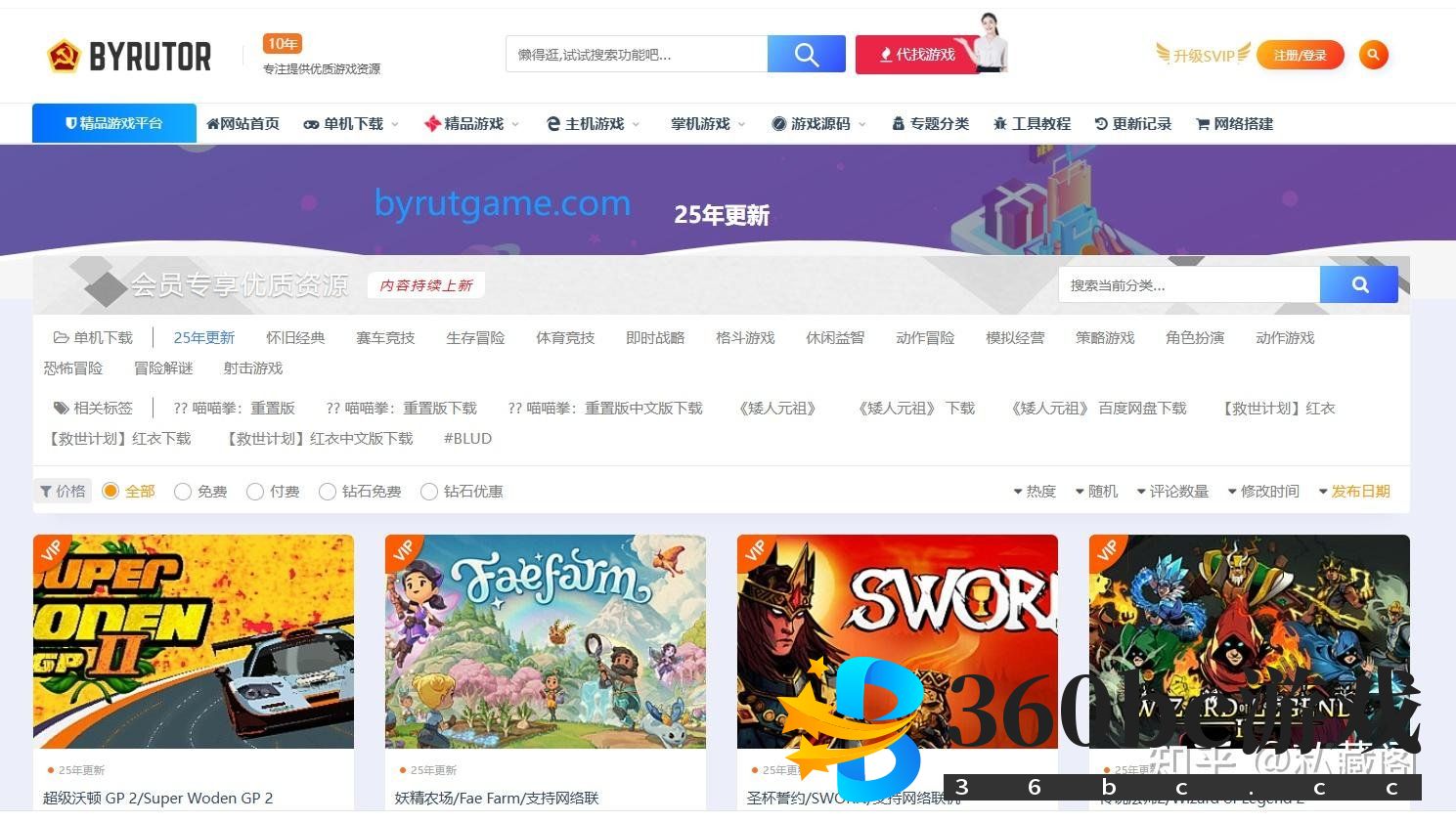Expand the 单机下载 dropdown menu

[352, 124]
